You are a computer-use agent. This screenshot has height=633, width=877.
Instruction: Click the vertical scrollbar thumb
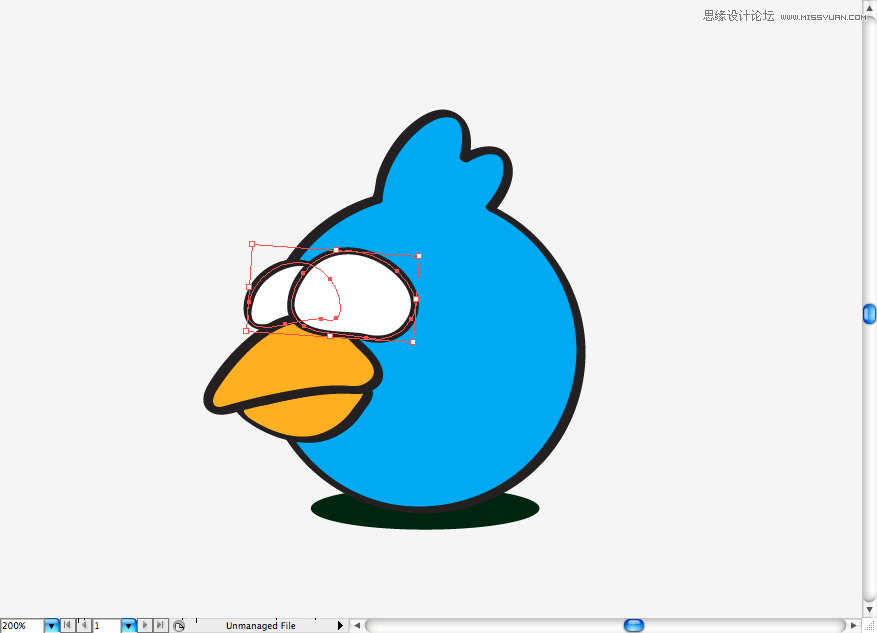coord(869,314)
